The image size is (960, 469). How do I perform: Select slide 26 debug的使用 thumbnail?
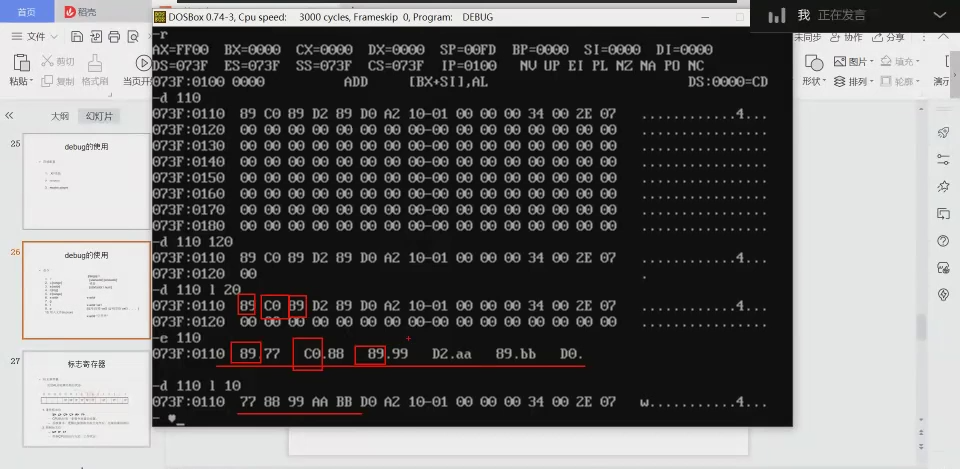coord(86,290)
